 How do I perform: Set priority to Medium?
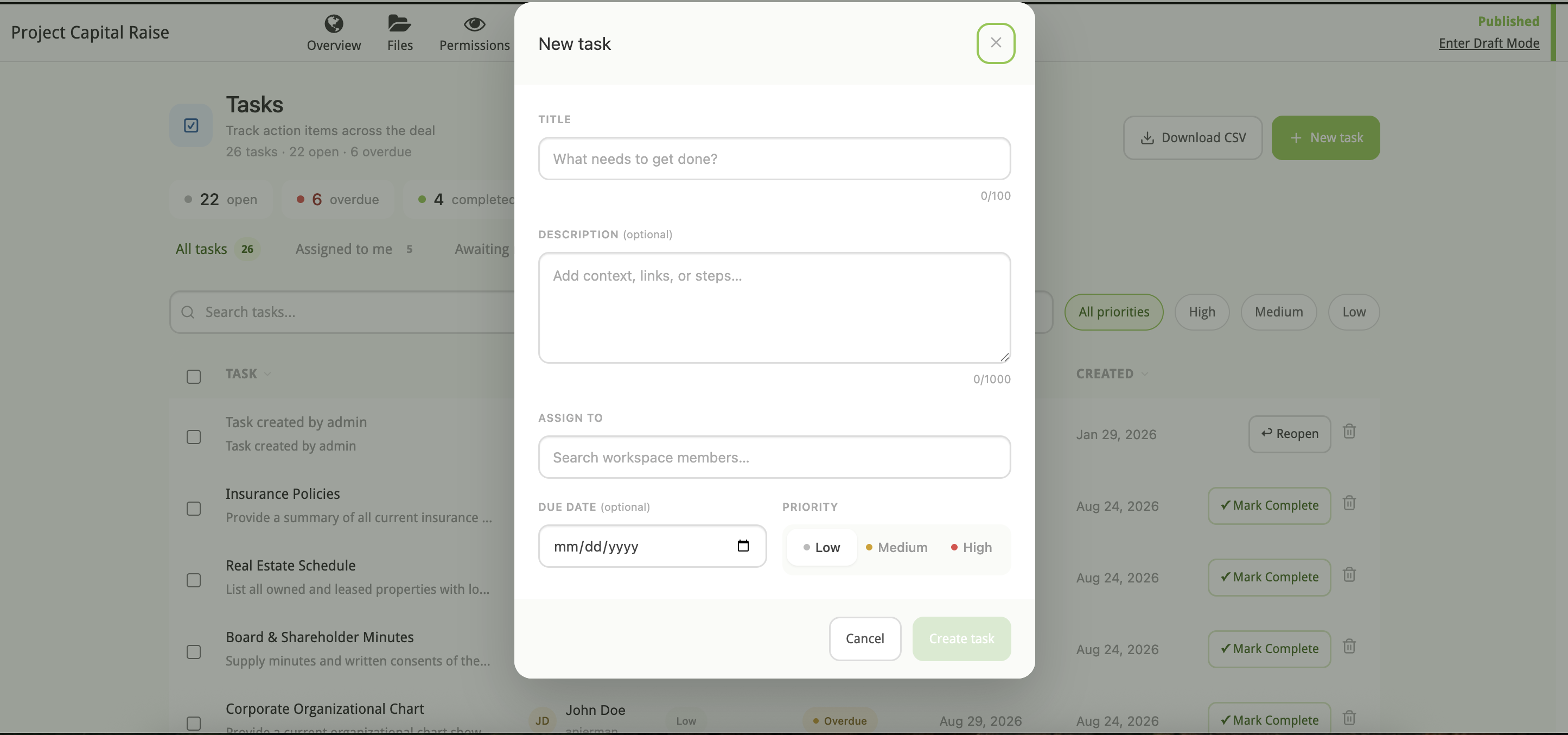coord(896,547)
